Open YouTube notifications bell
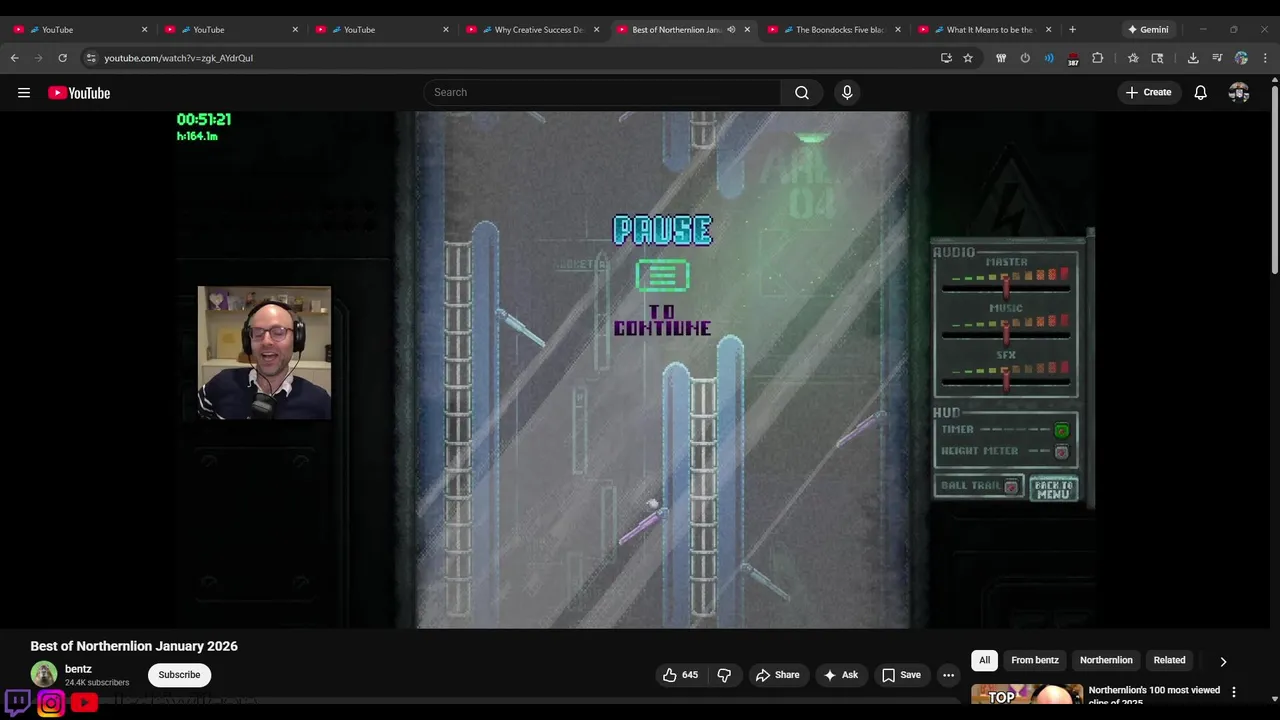Viewport: 1280px width, 720px height. point(1201,93)
